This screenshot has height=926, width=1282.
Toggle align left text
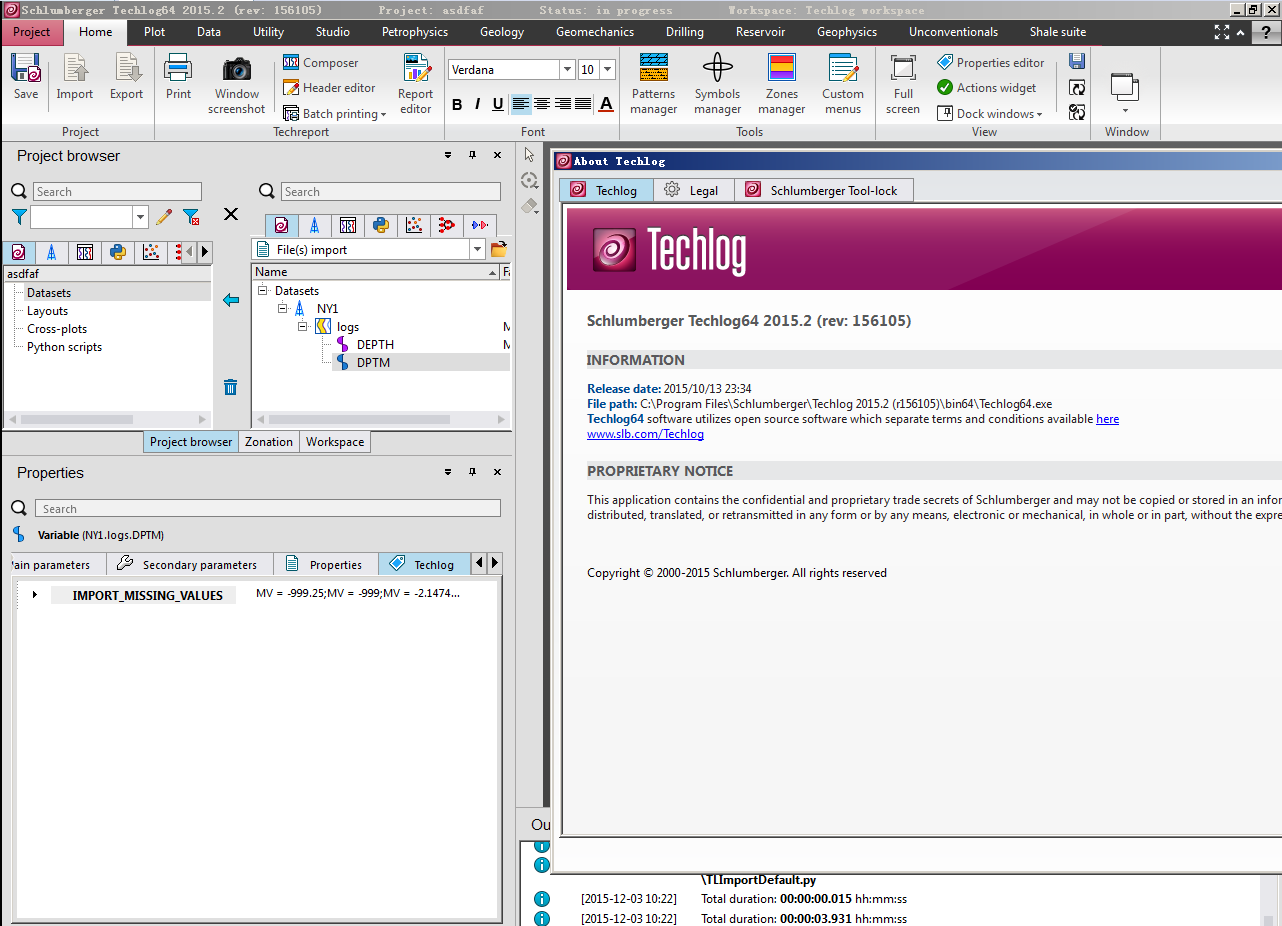[x=521, y=104]
